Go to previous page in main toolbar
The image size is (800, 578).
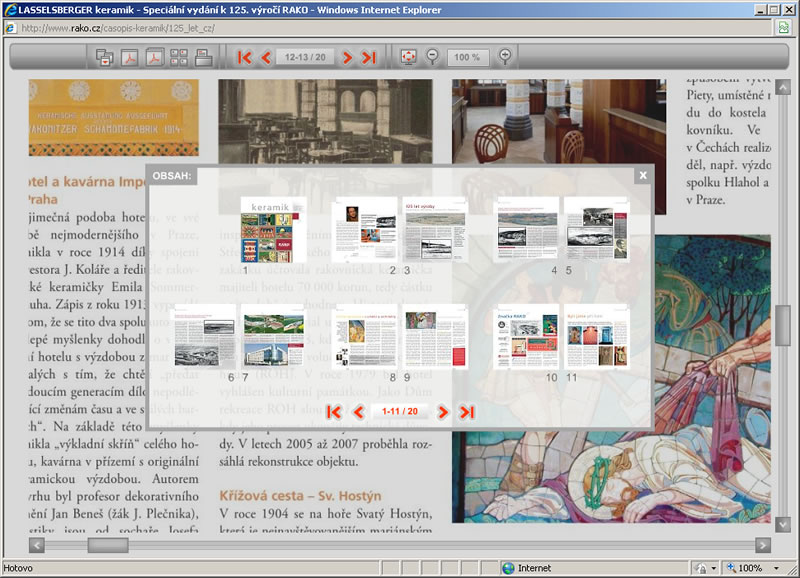click(266, 57)
